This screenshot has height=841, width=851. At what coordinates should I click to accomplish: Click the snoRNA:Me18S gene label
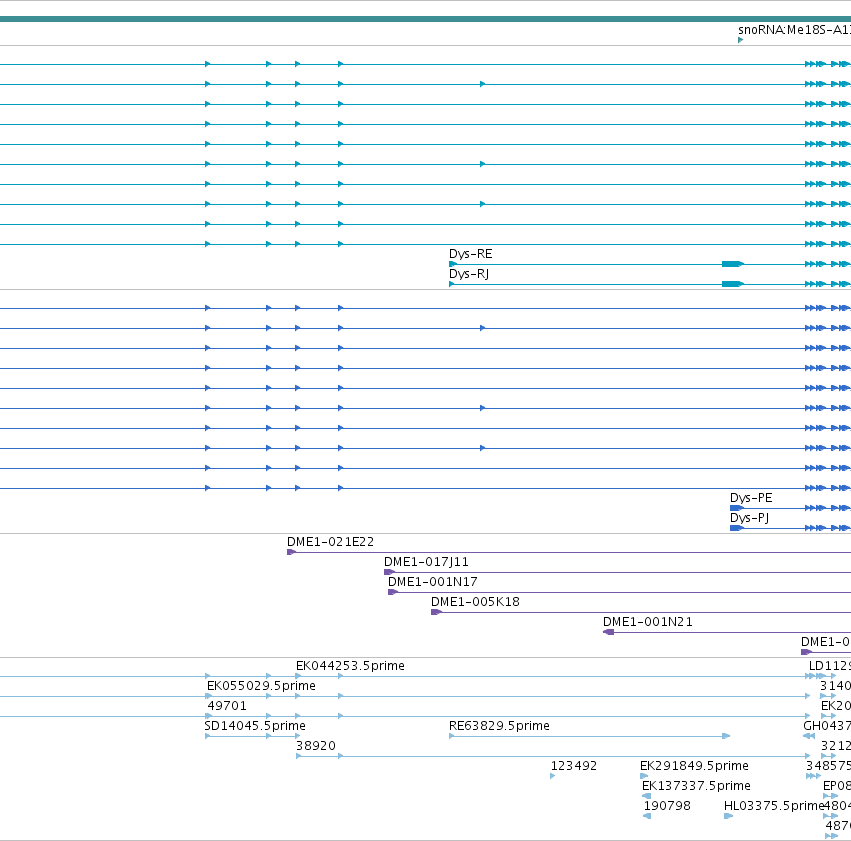[794, 30]
